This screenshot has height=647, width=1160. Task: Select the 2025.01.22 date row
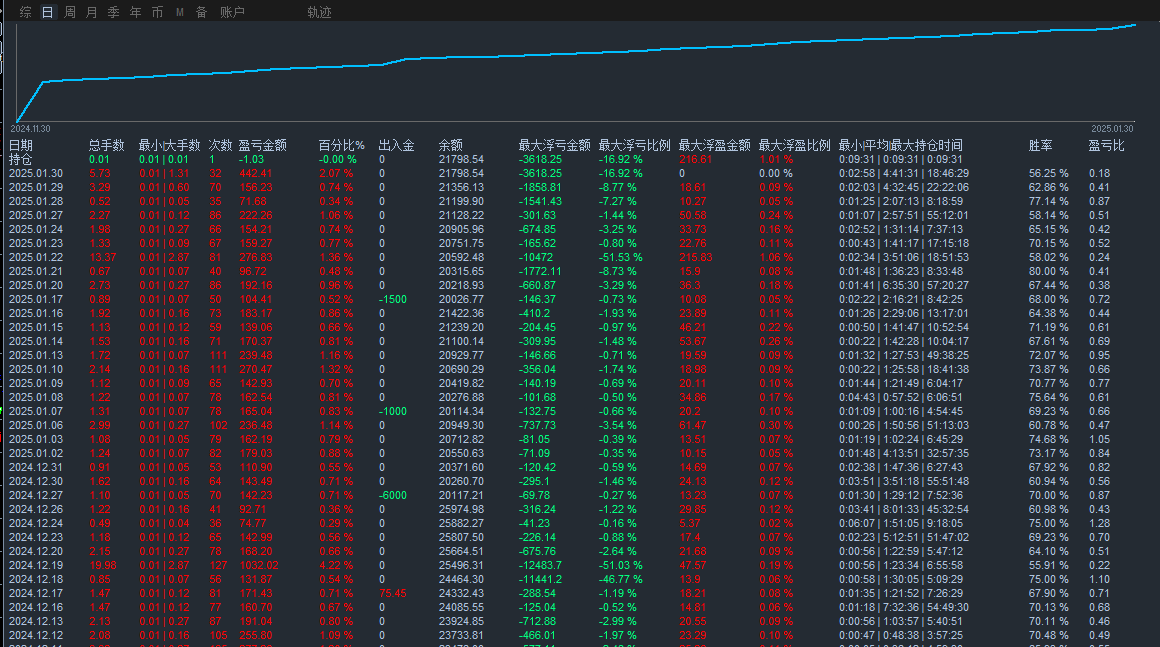pyautogui.click(x=36, y=257)
